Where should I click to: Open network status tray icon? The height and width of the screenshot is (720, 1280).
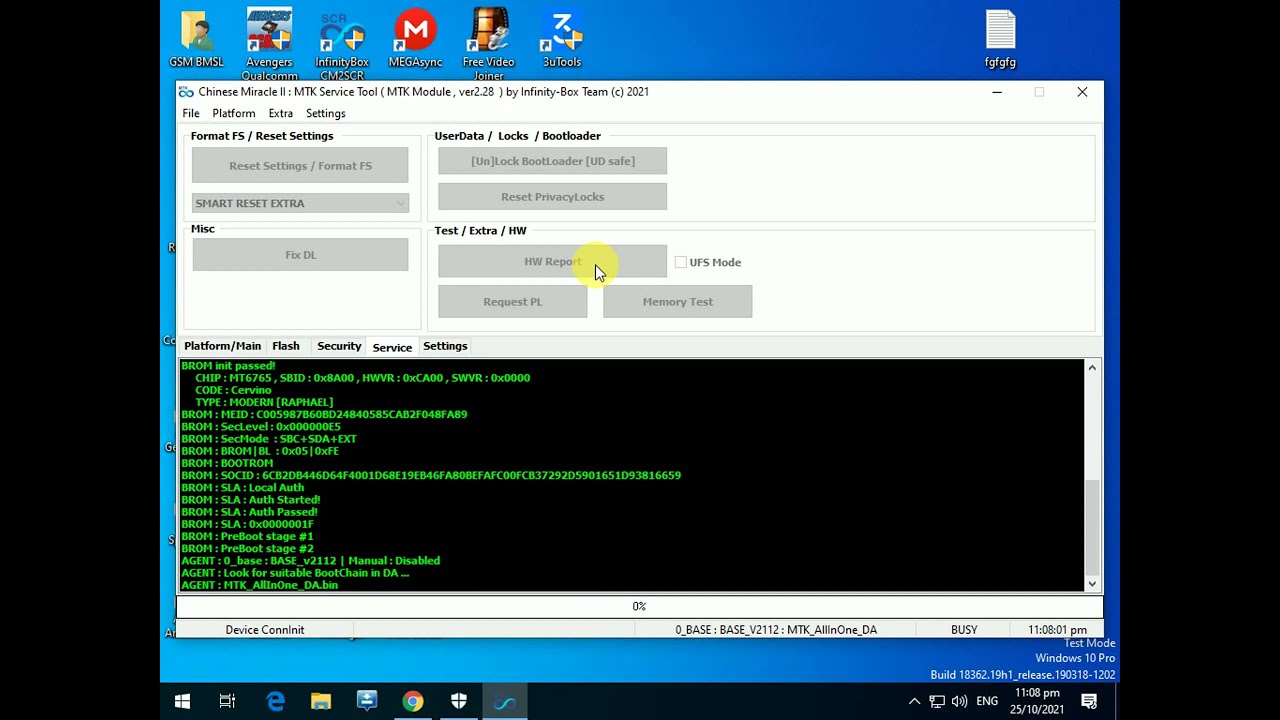pyautogui.click(x=937, y=702)
